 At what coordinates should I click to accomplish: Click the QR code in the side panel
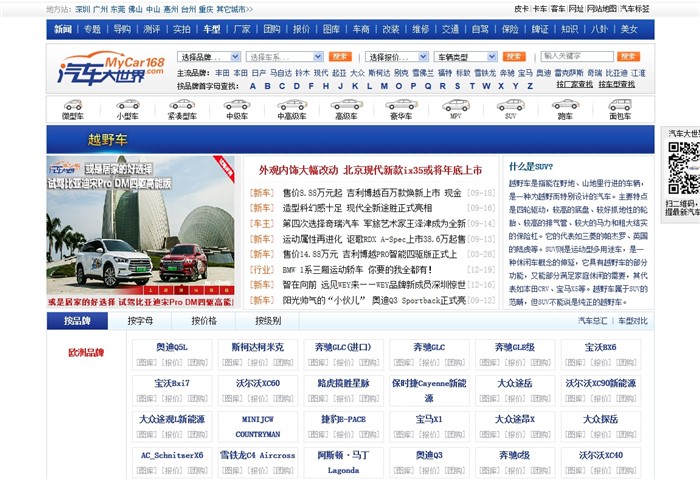pos(683,167)
